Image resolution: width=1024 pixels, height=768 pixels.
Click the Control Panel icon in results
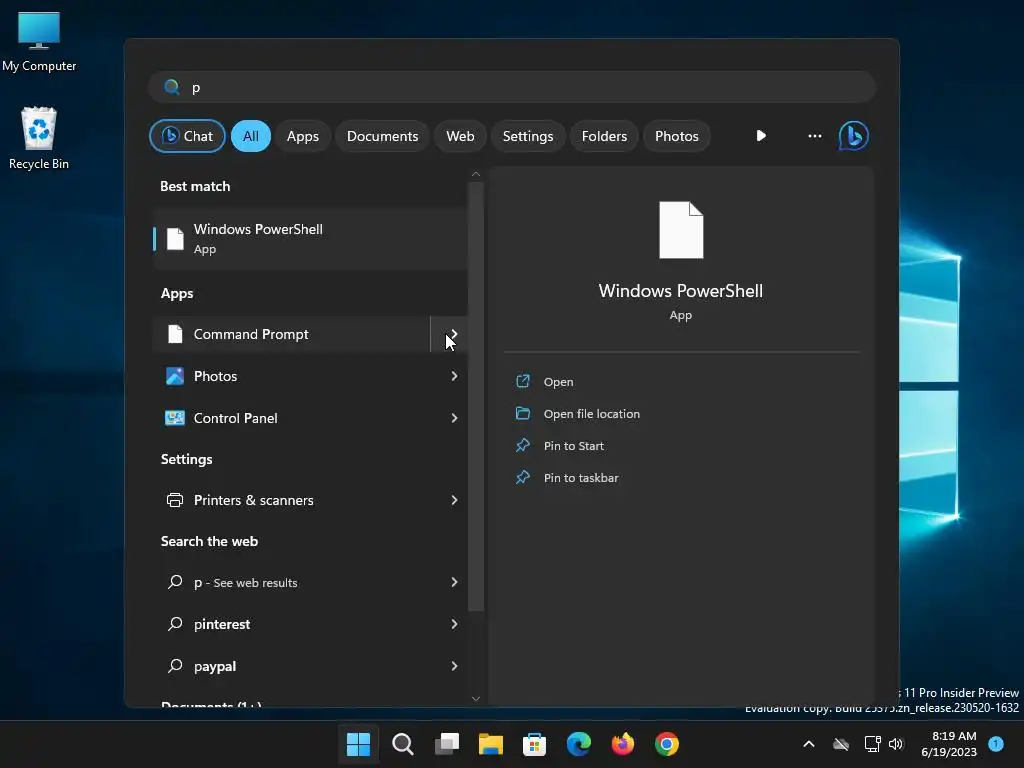(x=175, y=418)
